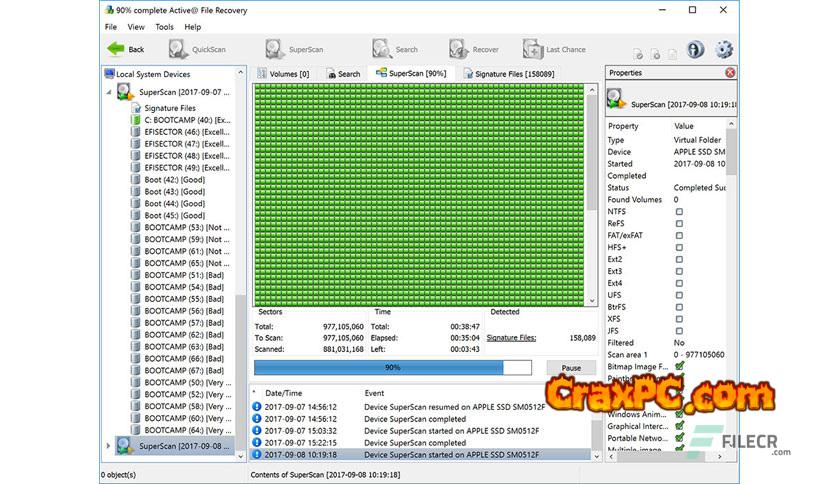
Task: Click the Recover toolbar icon
Action: 473,50
